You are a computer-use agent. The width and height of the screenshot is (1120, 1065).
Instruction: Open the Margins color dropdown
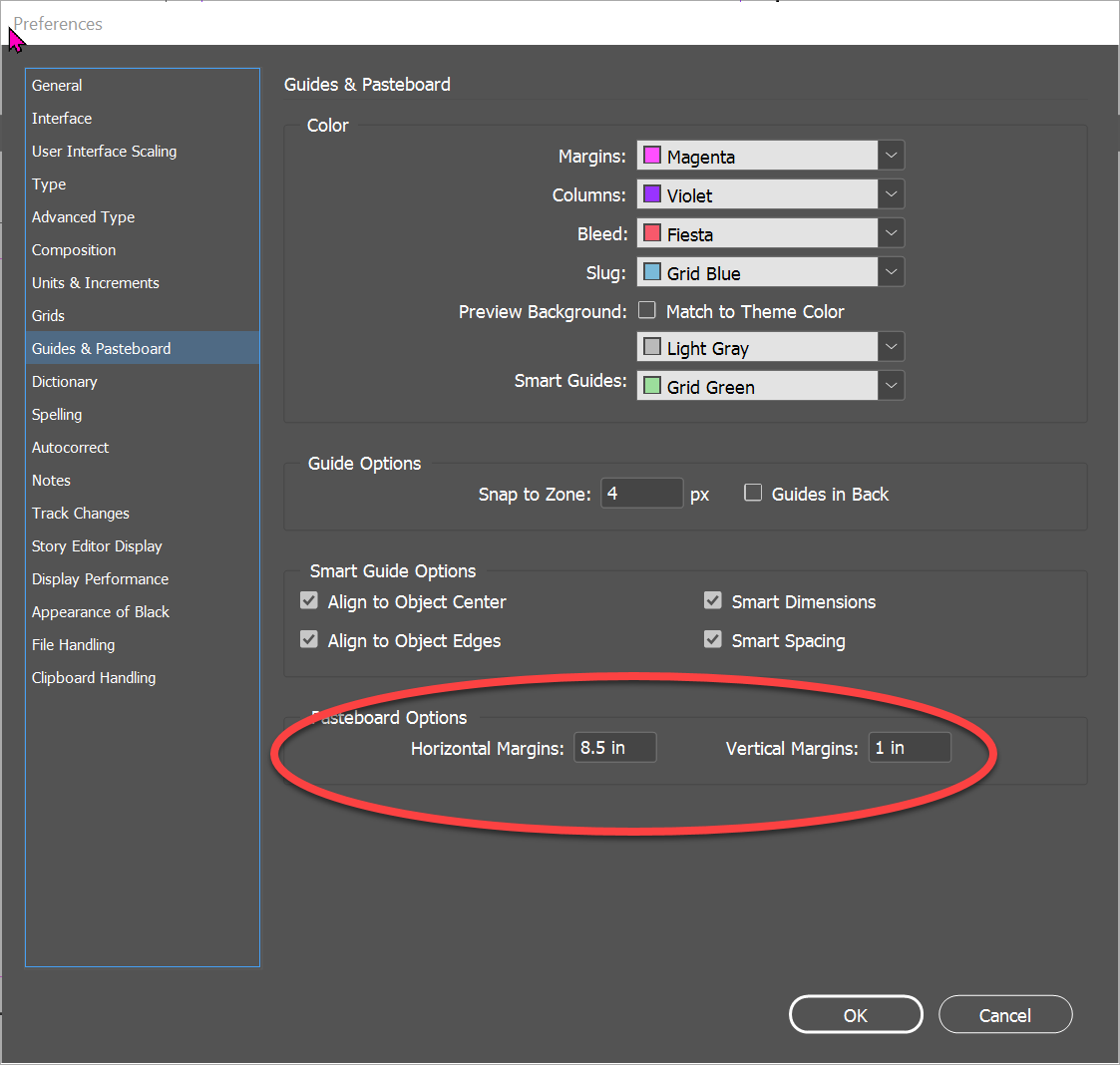coord(891,155)
